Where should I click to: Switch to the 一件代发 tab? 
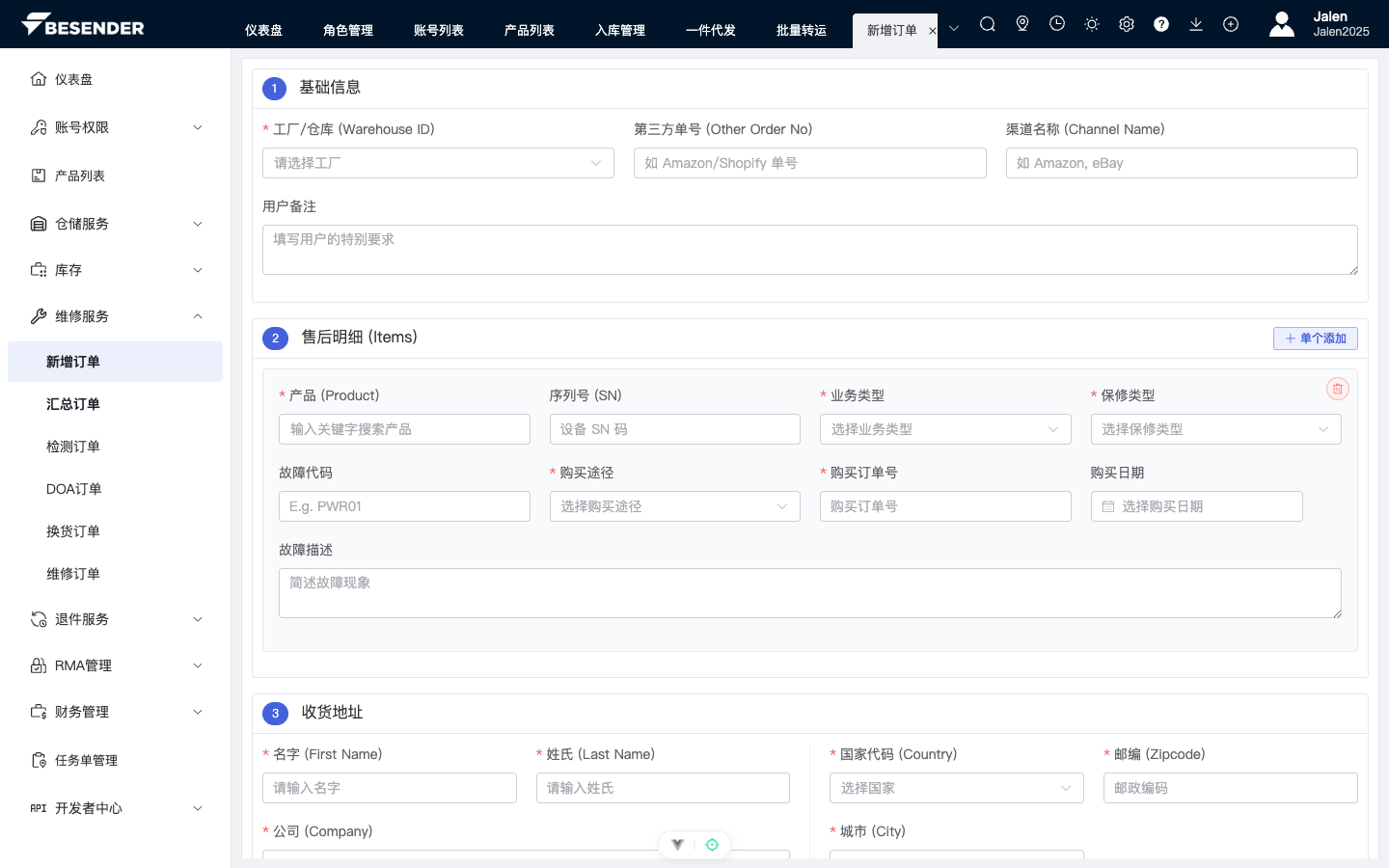[711, 31]
